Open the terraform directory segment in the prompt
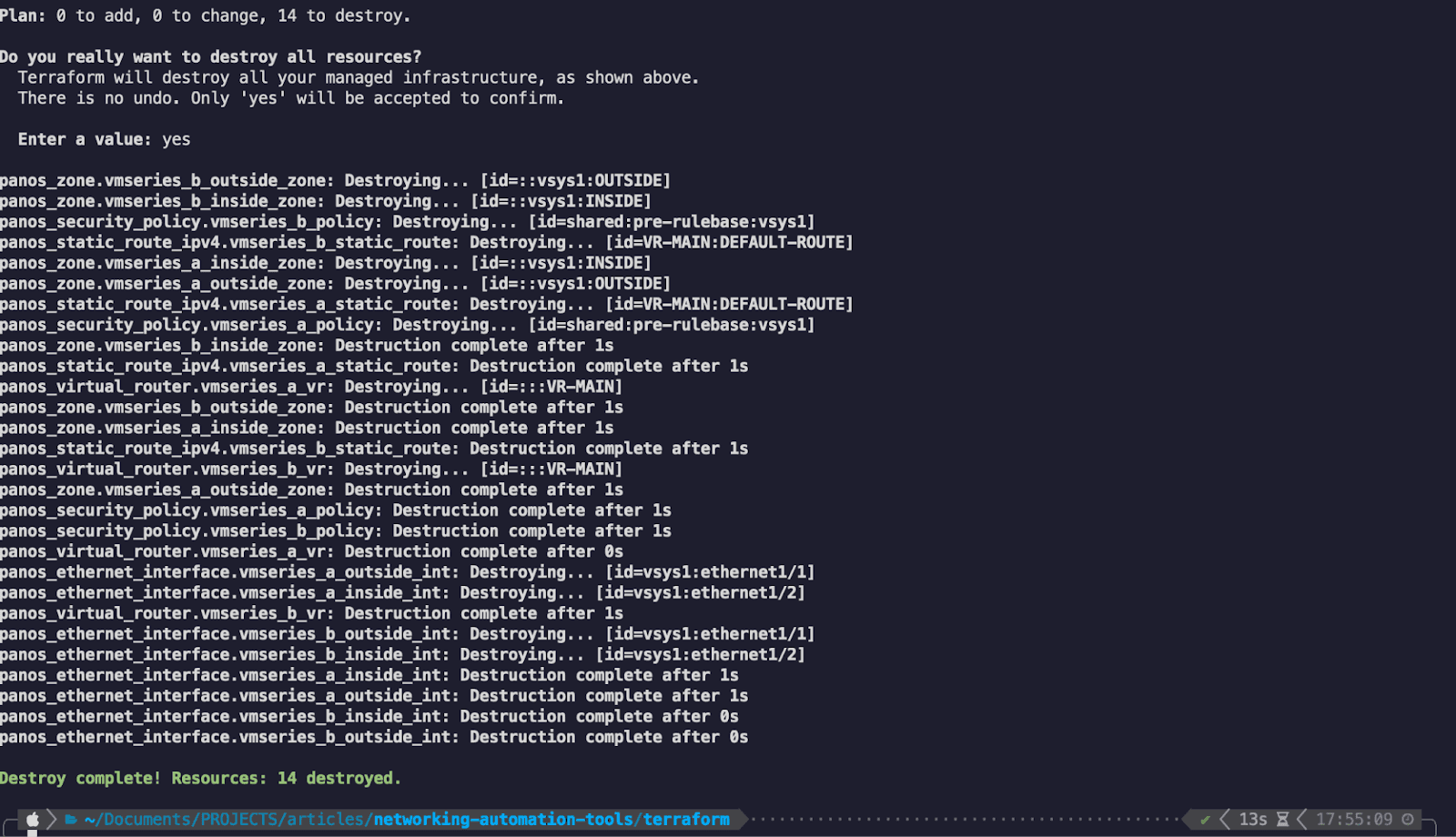 684,818
